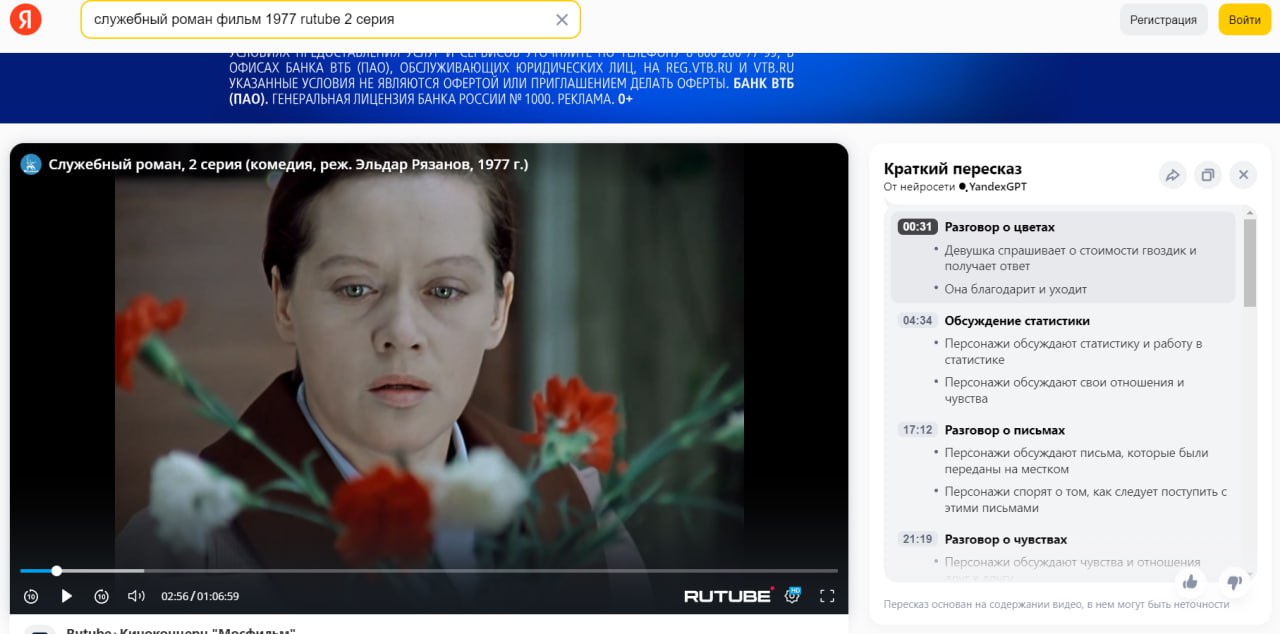This screenshot has width=1280, height=634.
Task: Open HD quality settings gear
Action: click(793, 595)
